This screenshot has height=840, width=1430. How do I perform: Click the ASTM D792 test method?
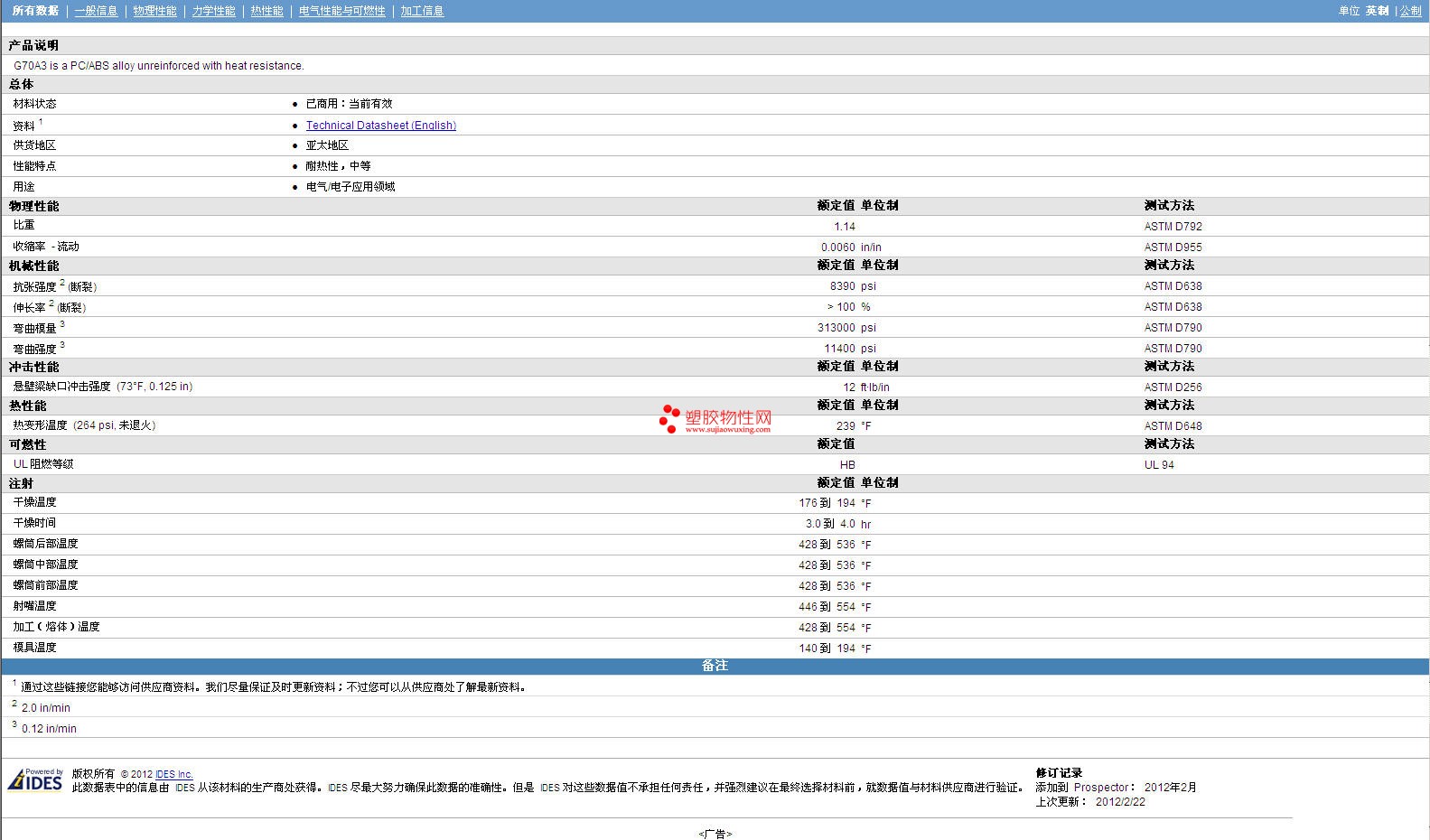coord(1173,227)
